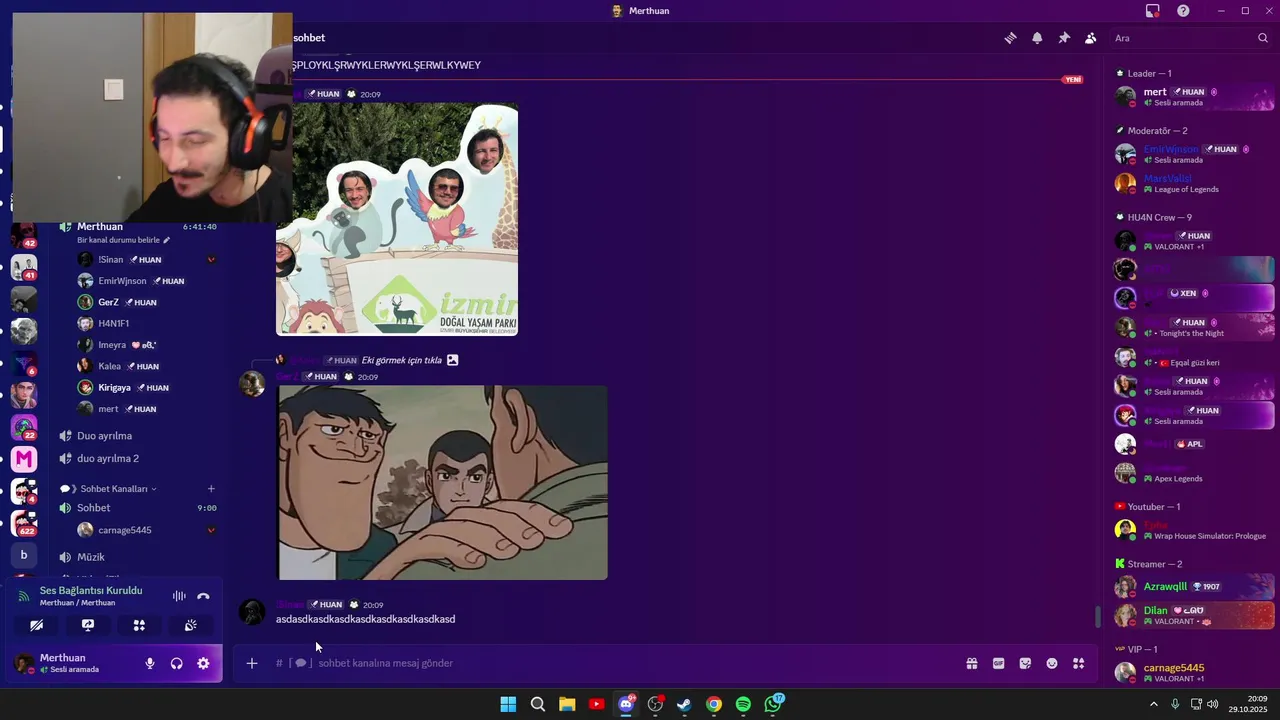Share your screen in voice panel
Image resolution: width=1280 pixels, height=720 pixels.
88,625
